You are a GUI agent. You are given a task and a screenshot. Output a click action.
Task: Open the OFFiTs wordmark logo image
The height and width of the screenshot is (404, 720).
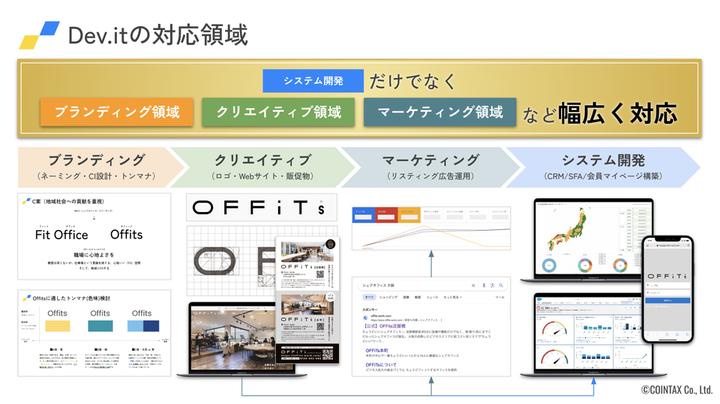tap(261, 208)
